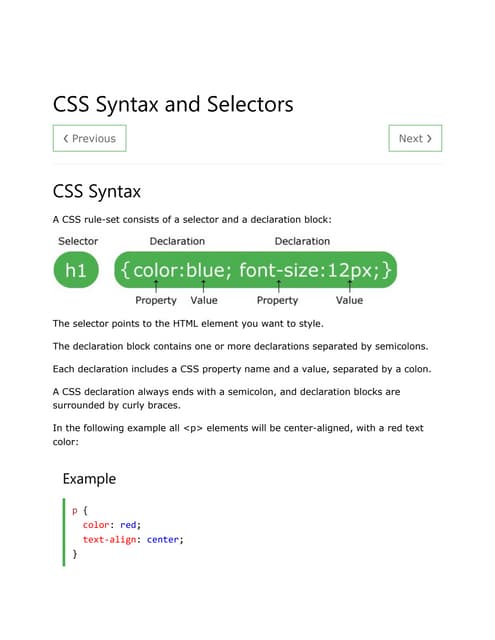Select the 'Example' heading
This screenshot has width=495, height=640.
click(x=89, y=479)
